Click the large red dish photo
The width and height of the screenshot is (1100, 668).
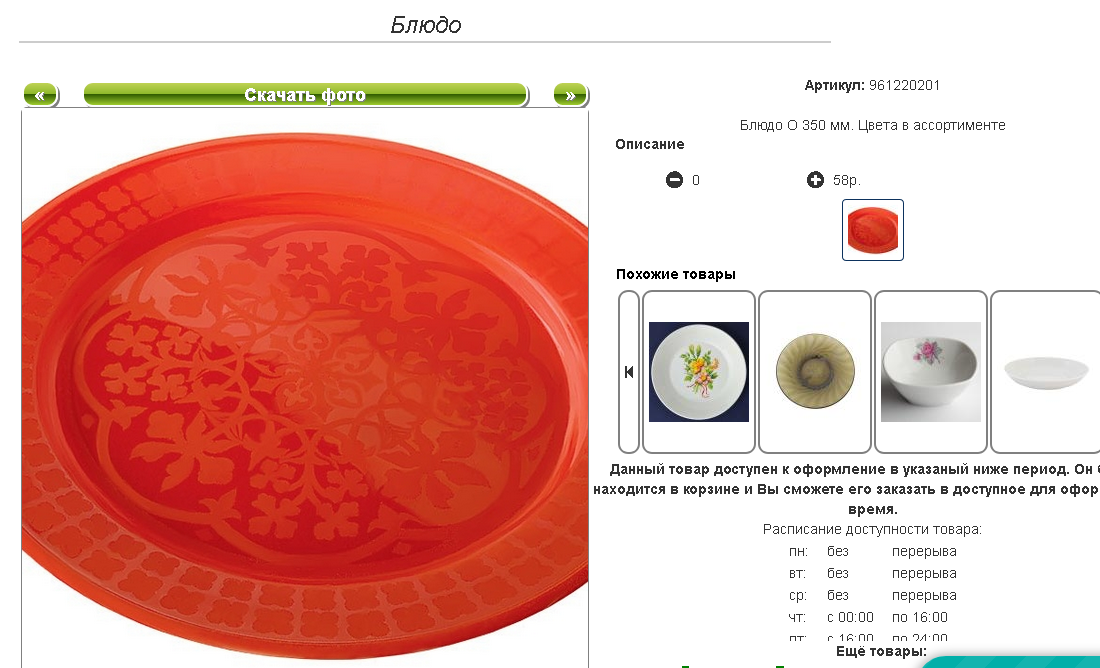[305, 390]
